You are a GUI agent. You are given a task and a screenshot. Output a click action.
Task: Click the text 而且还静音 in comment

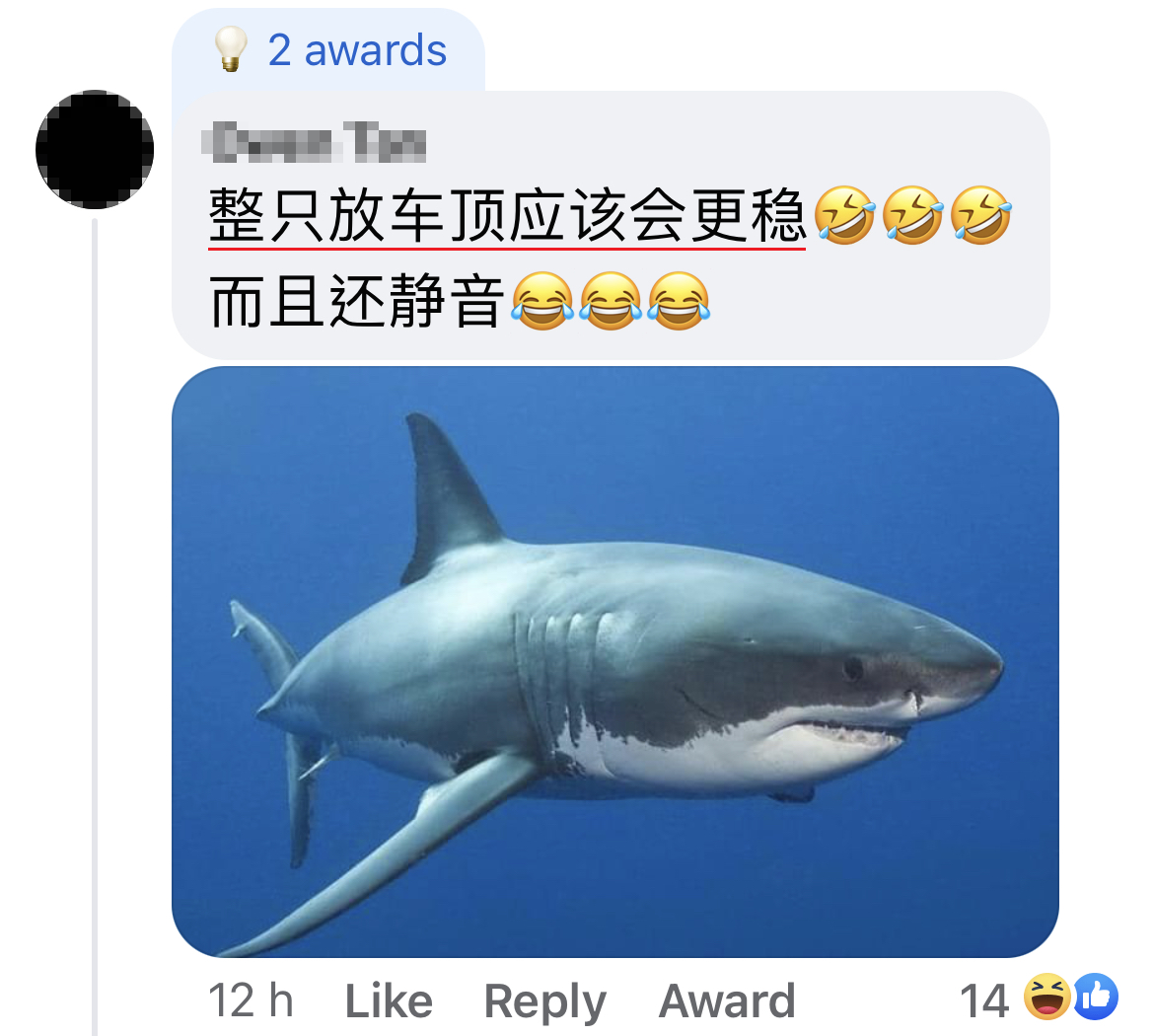(x=357, y=301)
